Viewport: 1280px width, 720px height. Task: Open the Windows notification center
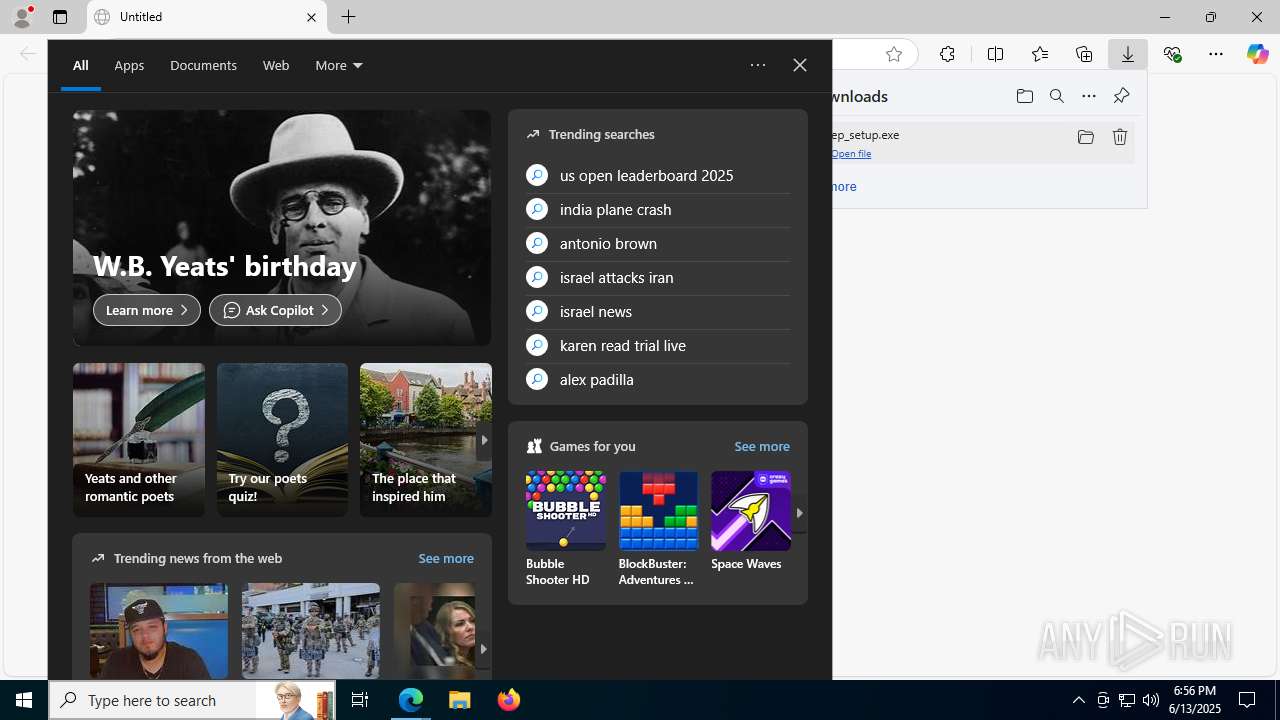[x=1248, y=700]
